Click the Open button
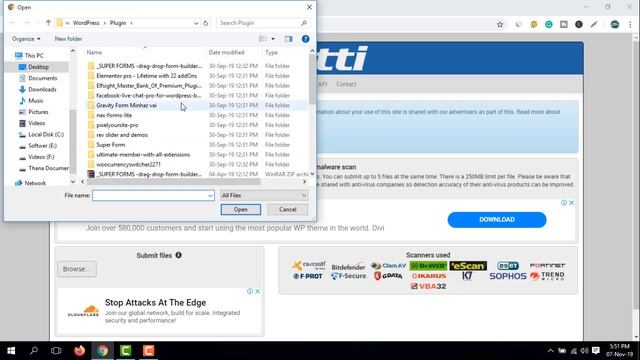640x360 pixels. (241, 209)
